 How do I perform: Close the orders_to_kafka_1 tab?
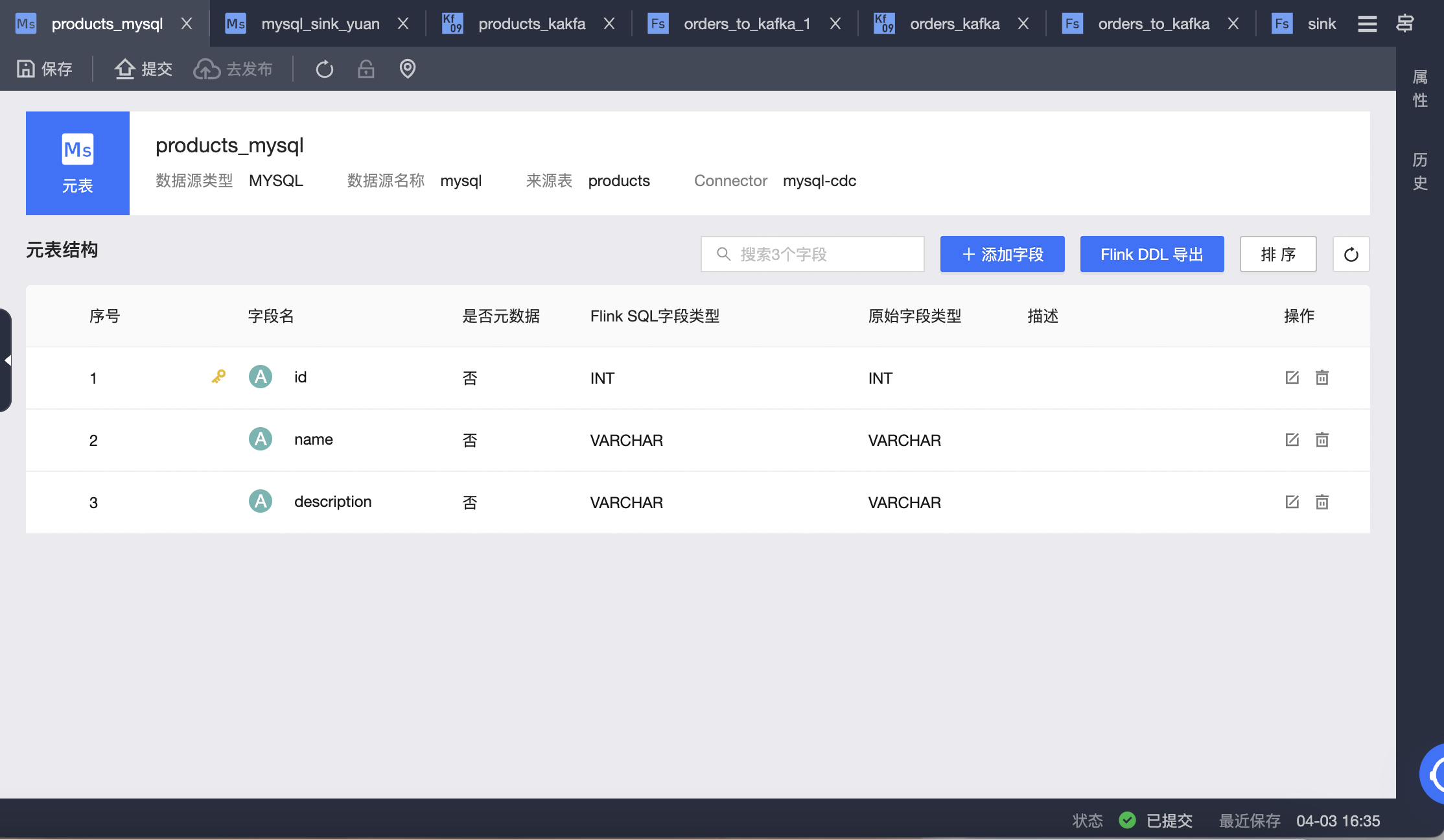(x=835, y=24)
